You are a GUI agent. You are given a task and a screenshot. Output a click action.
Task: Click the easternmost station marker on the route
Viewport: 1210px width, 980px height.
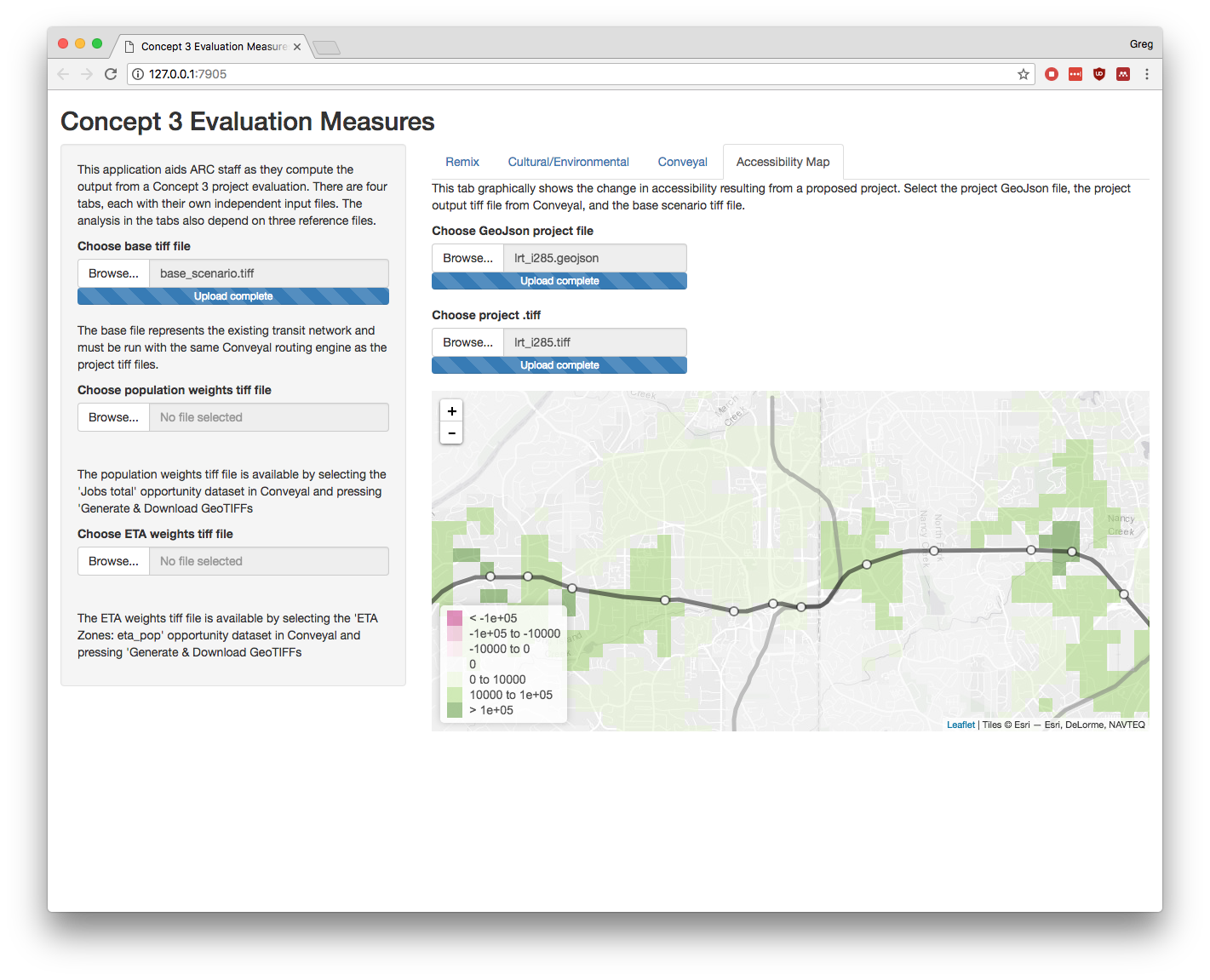[1123, 594]
